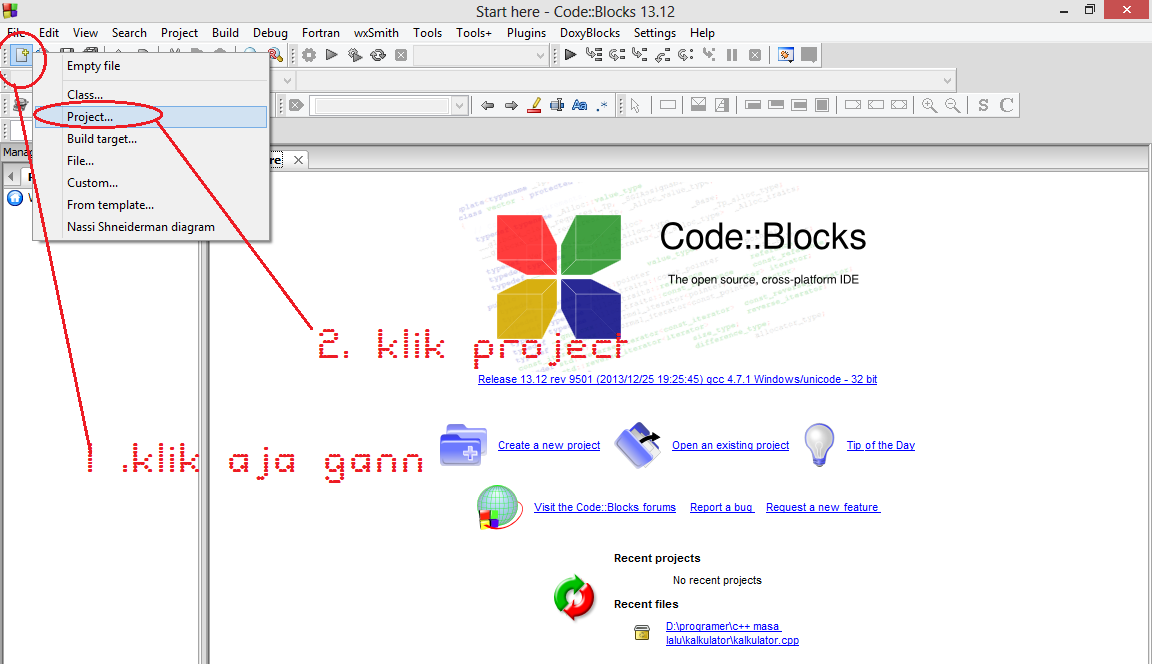Click the Next line debug icon

617,55
